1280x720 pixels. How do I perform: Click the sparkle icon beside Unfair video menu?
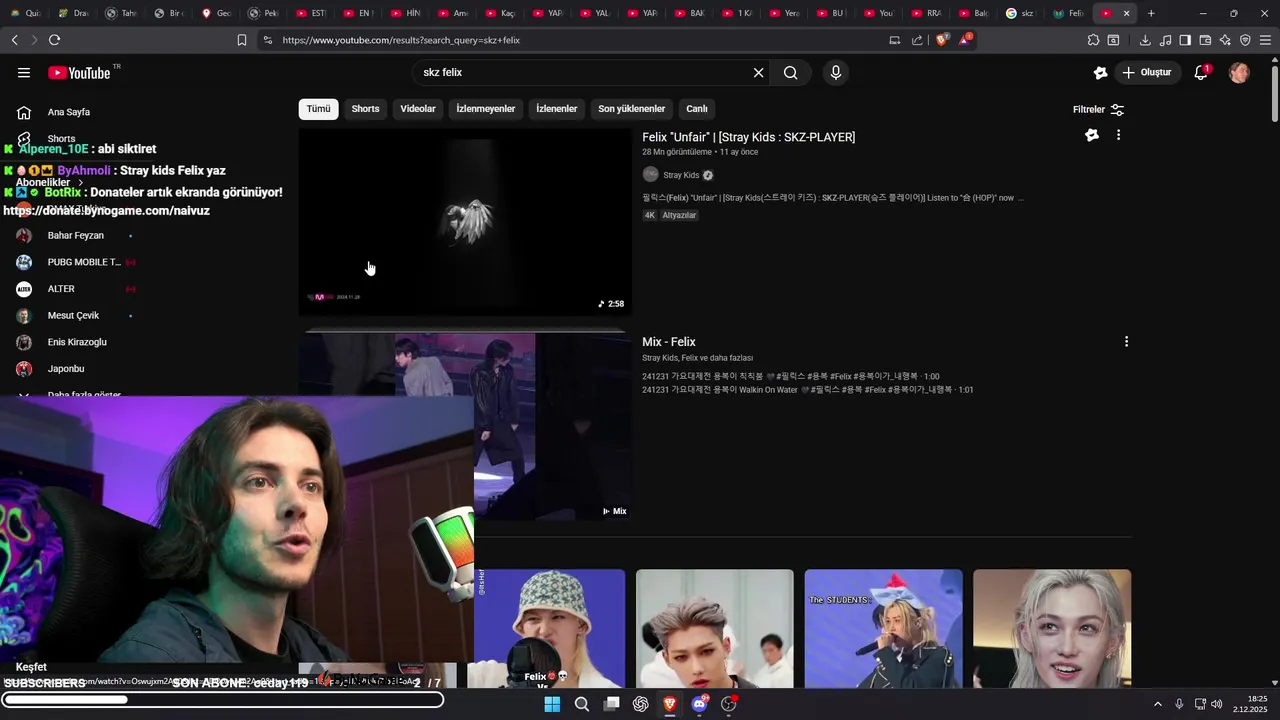(1092, 135)
